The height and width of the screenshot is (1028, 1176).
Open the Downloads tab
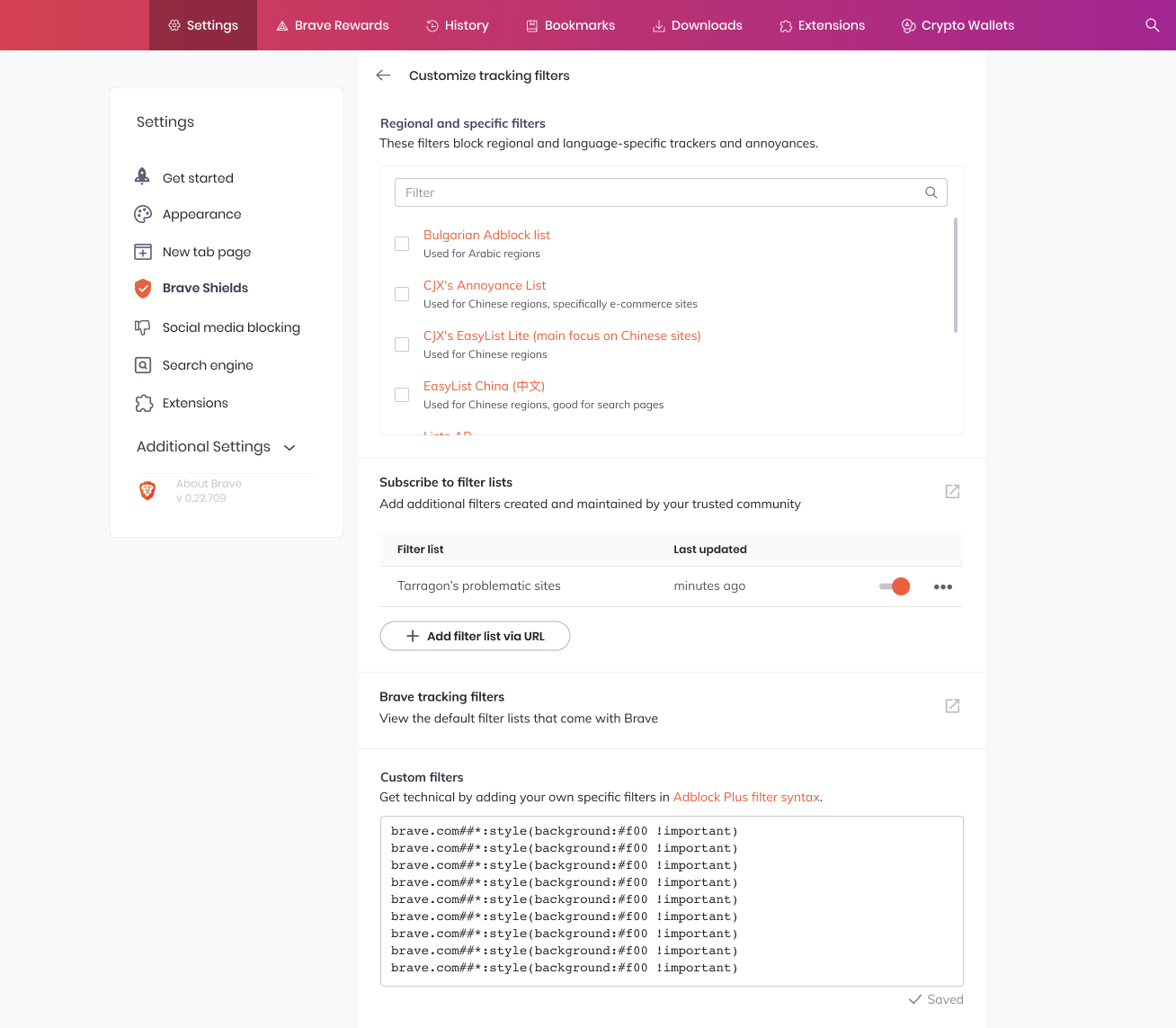[x=698, y=25]
